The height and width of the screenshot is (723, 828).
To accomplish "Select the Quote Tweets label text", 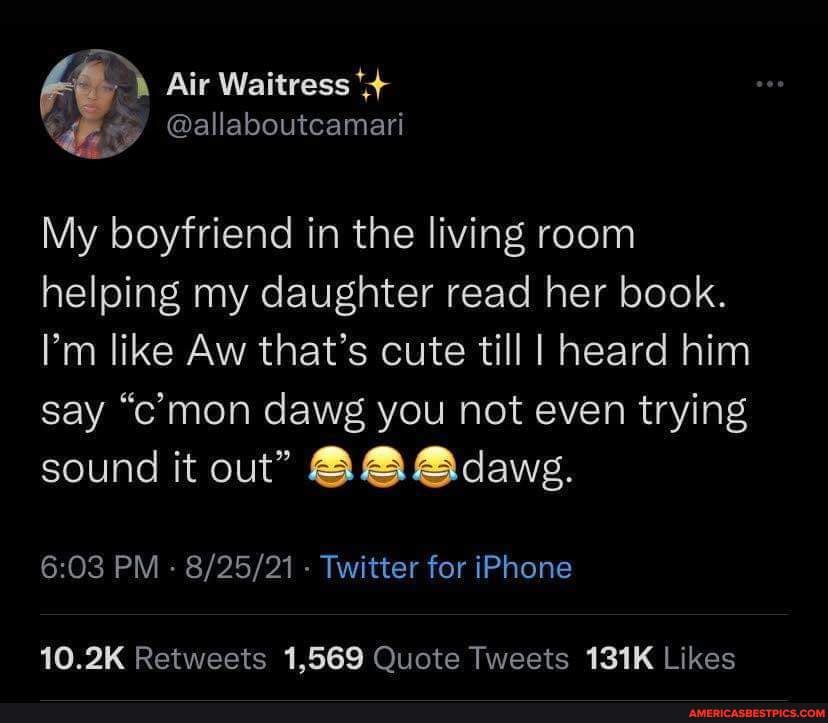I will [x=471, y=659].
